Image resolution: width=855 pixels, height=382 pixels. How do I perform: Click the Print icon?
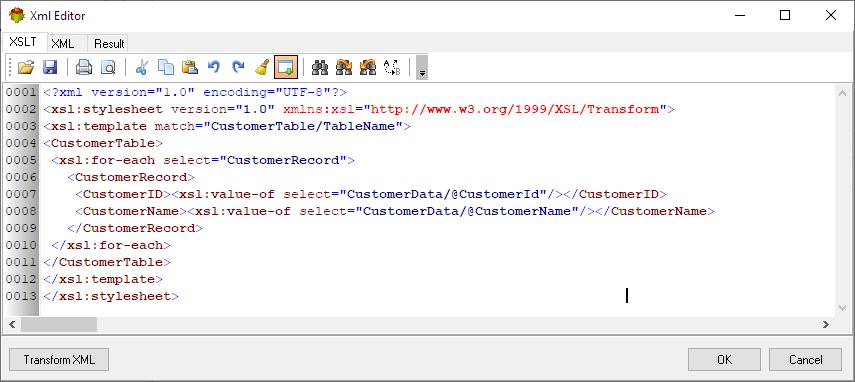[x=83, y=68]
